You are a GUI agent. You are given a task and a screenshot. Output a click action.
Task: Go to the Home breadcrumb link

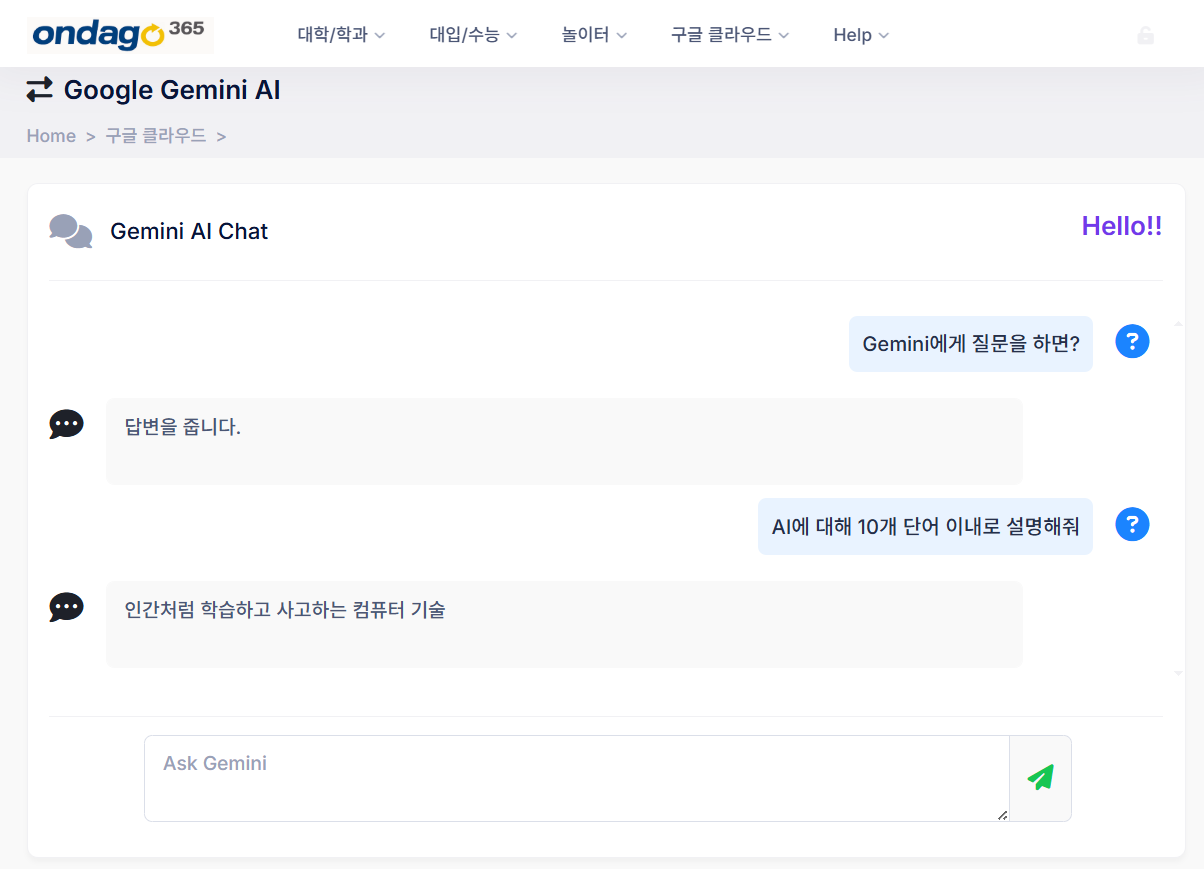click(x=51, y=136)
